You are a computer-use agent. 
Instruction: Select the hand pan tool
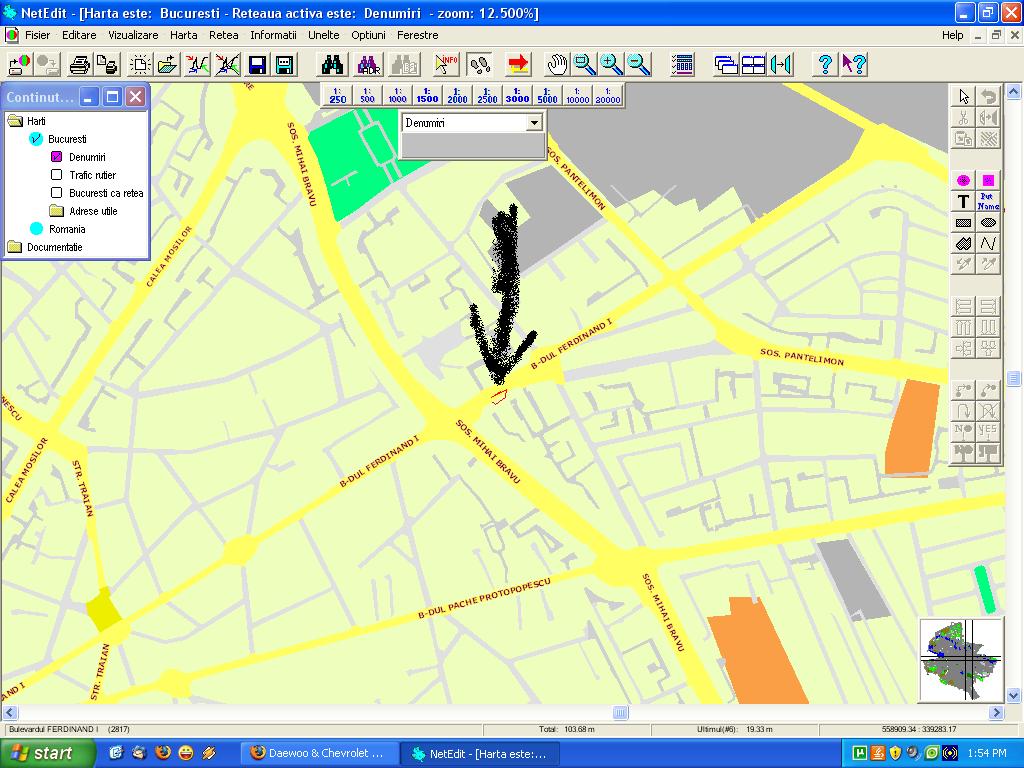tap(557, 65)
